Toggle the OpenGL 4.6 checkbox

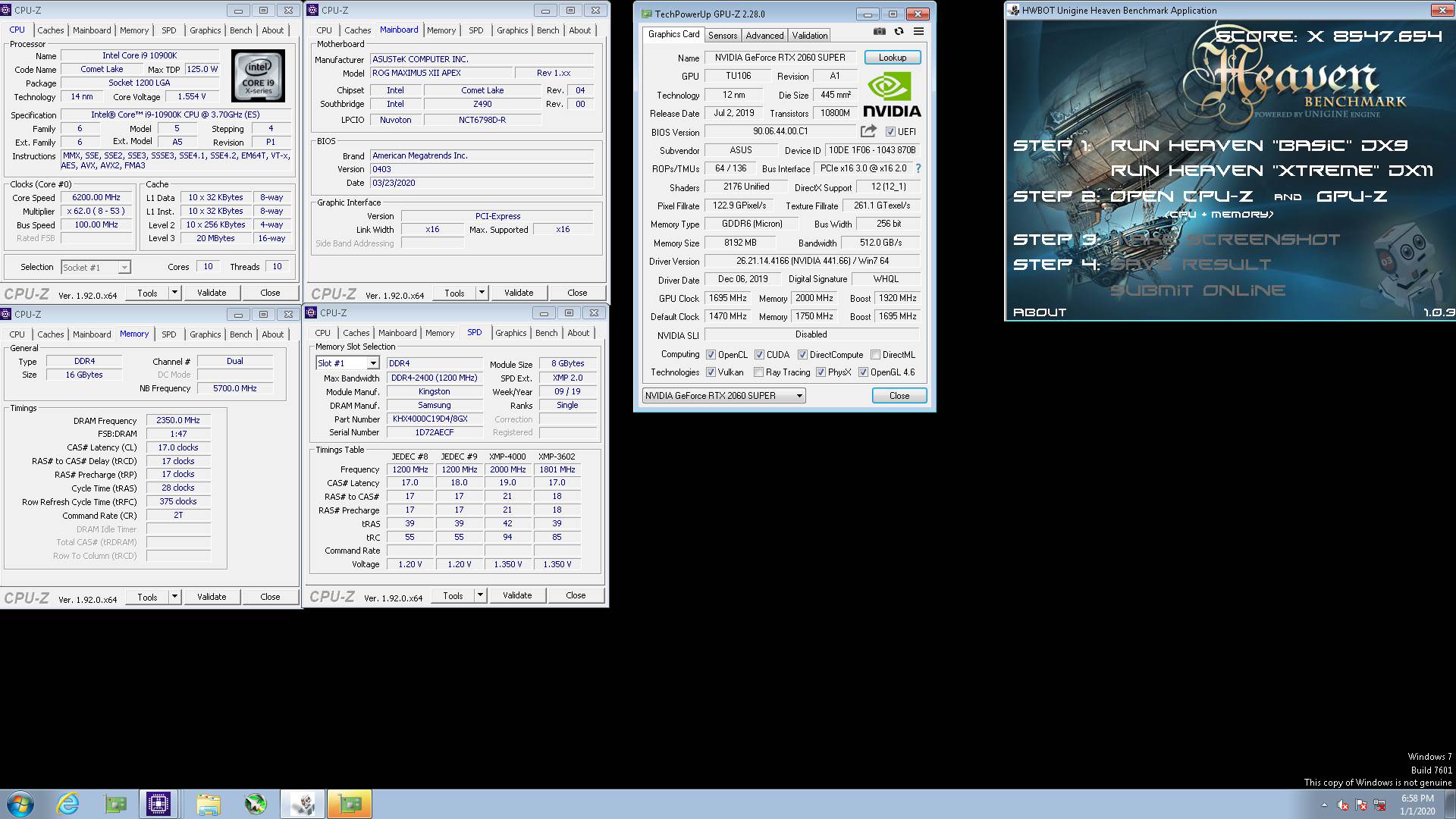(863, 372)
